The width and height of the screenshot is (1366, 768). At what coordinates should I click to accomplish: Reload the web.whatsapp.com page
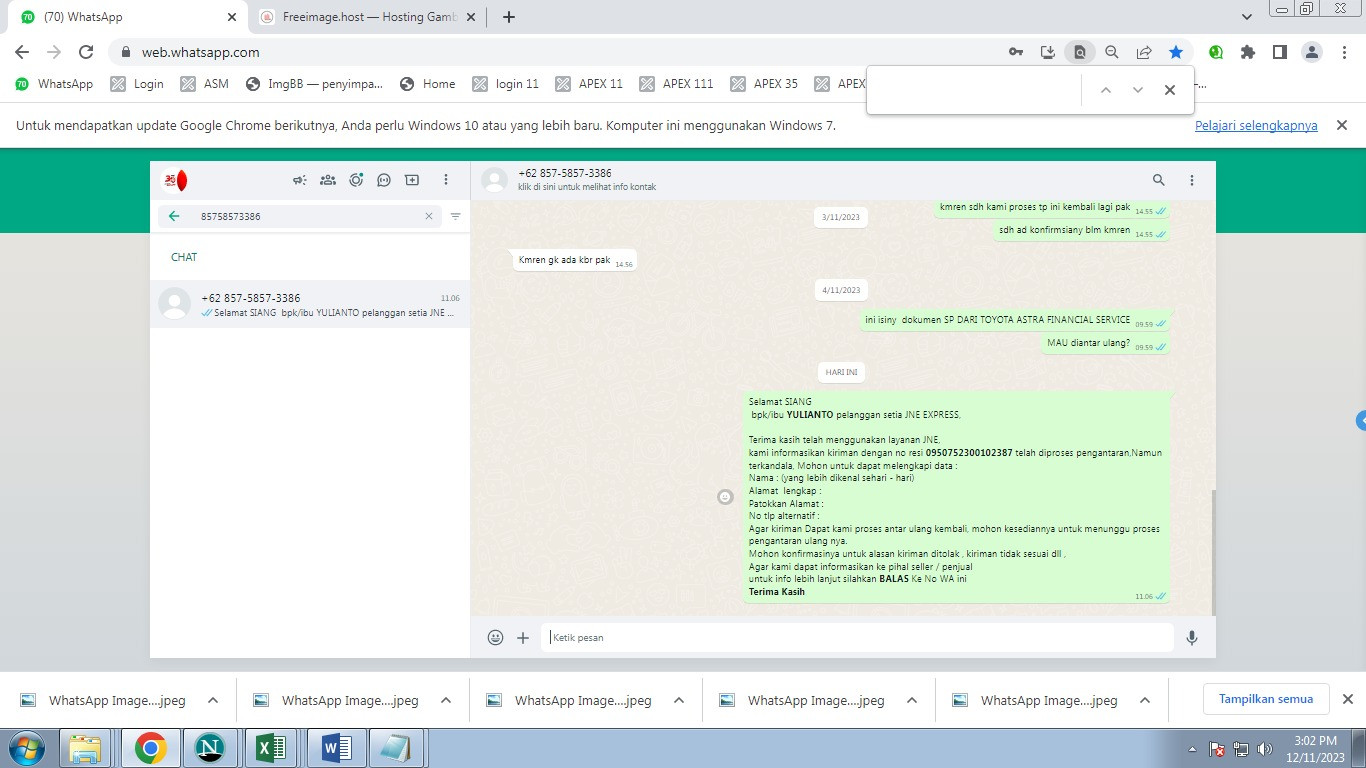[x=86, y=52]
